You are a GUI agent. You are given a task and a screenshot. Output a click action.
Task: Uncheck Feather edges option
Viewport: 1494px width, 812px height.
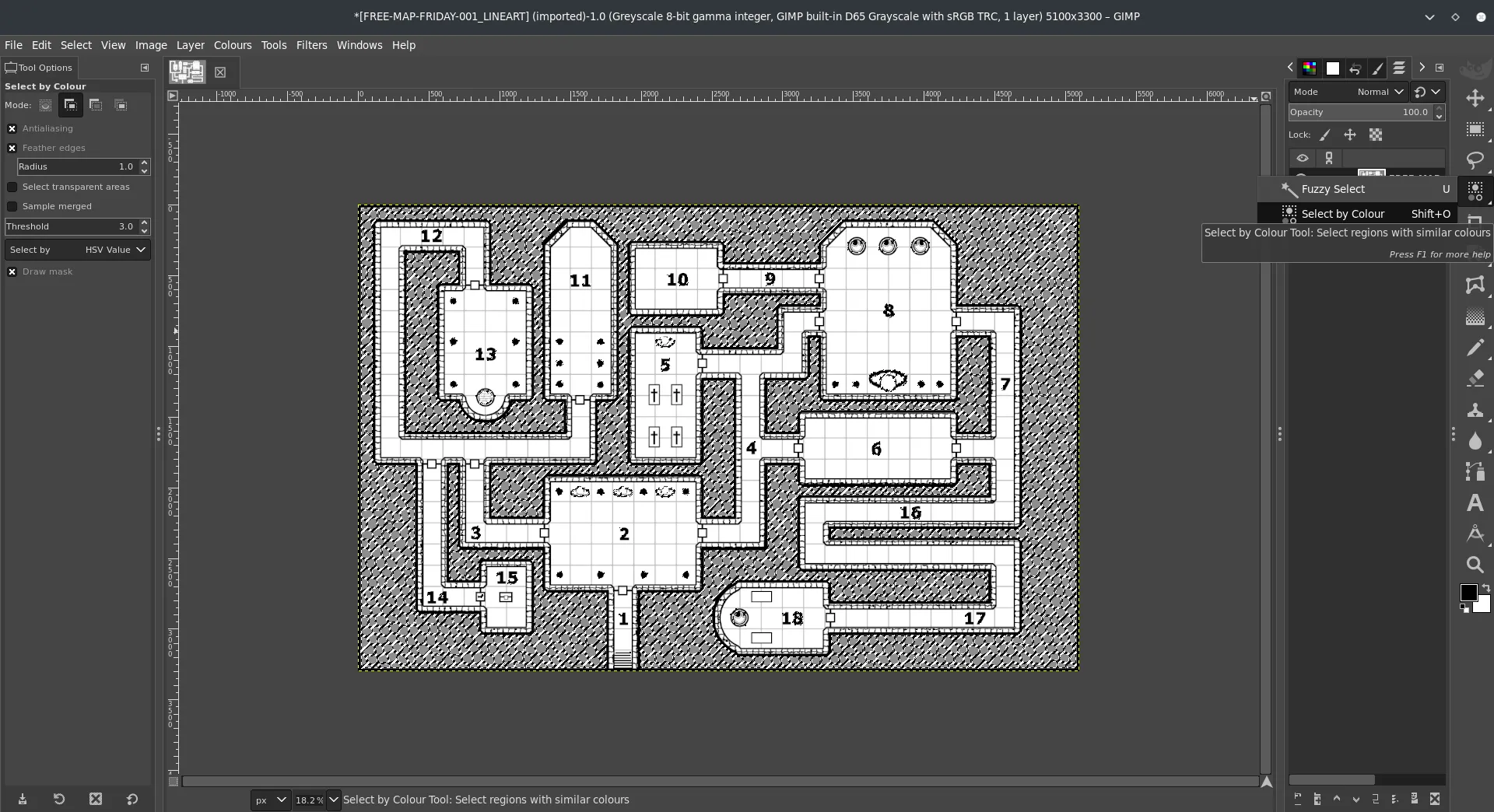tap(12, 148)
